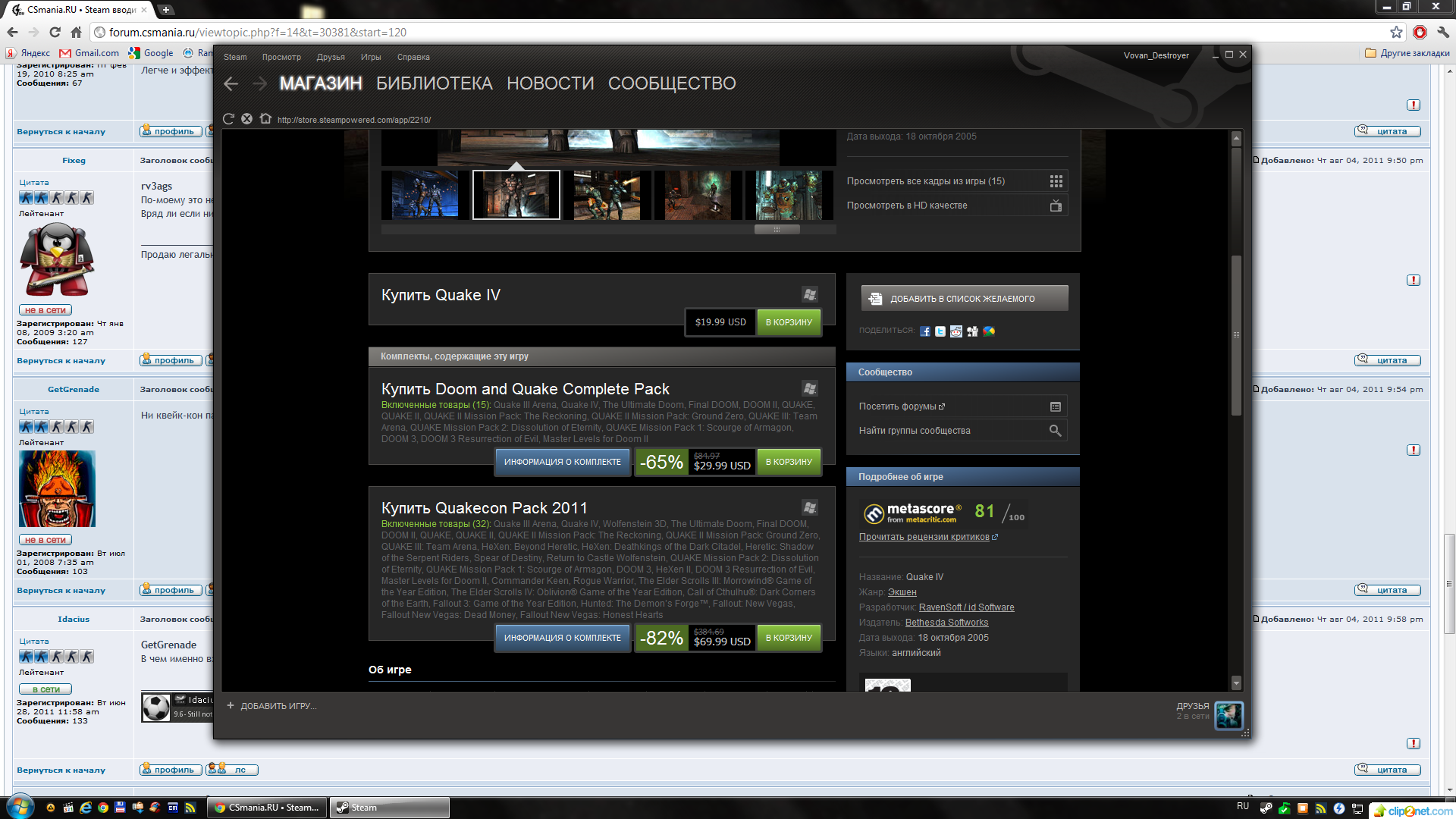This screenshot has height=819, width=1456.
Task: Open the Steam taskbar button
Action: [391, 808]
